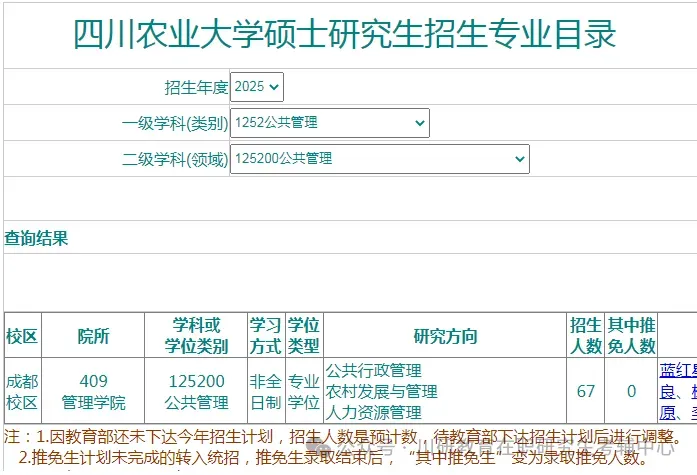Click the 人力资源管理 research direction
The height and width of the screenshot is (475, 697).
click(x=373, y=412)
